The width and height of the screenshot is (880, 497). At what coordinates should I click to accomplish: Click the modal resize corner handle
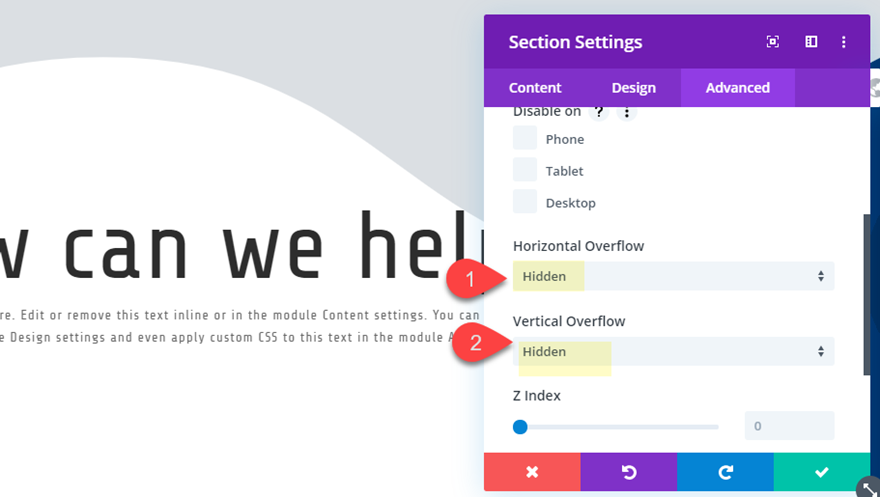(868, 487)
